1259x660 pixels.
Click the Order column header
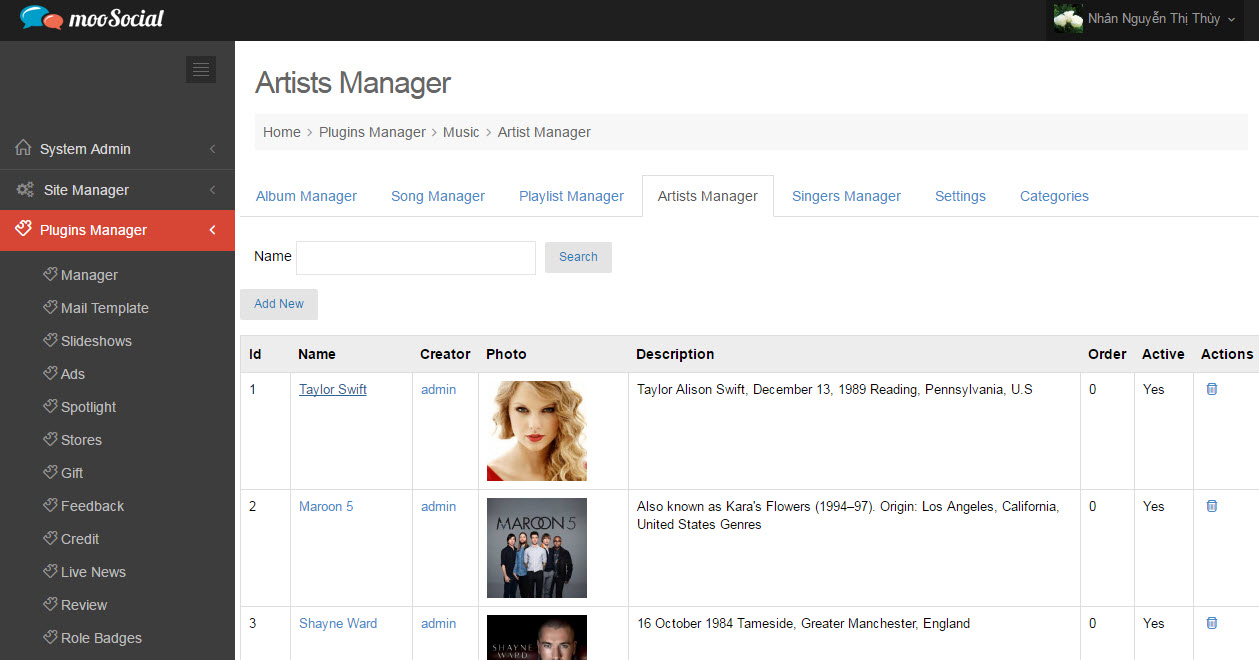click(x=1107, y=354)
